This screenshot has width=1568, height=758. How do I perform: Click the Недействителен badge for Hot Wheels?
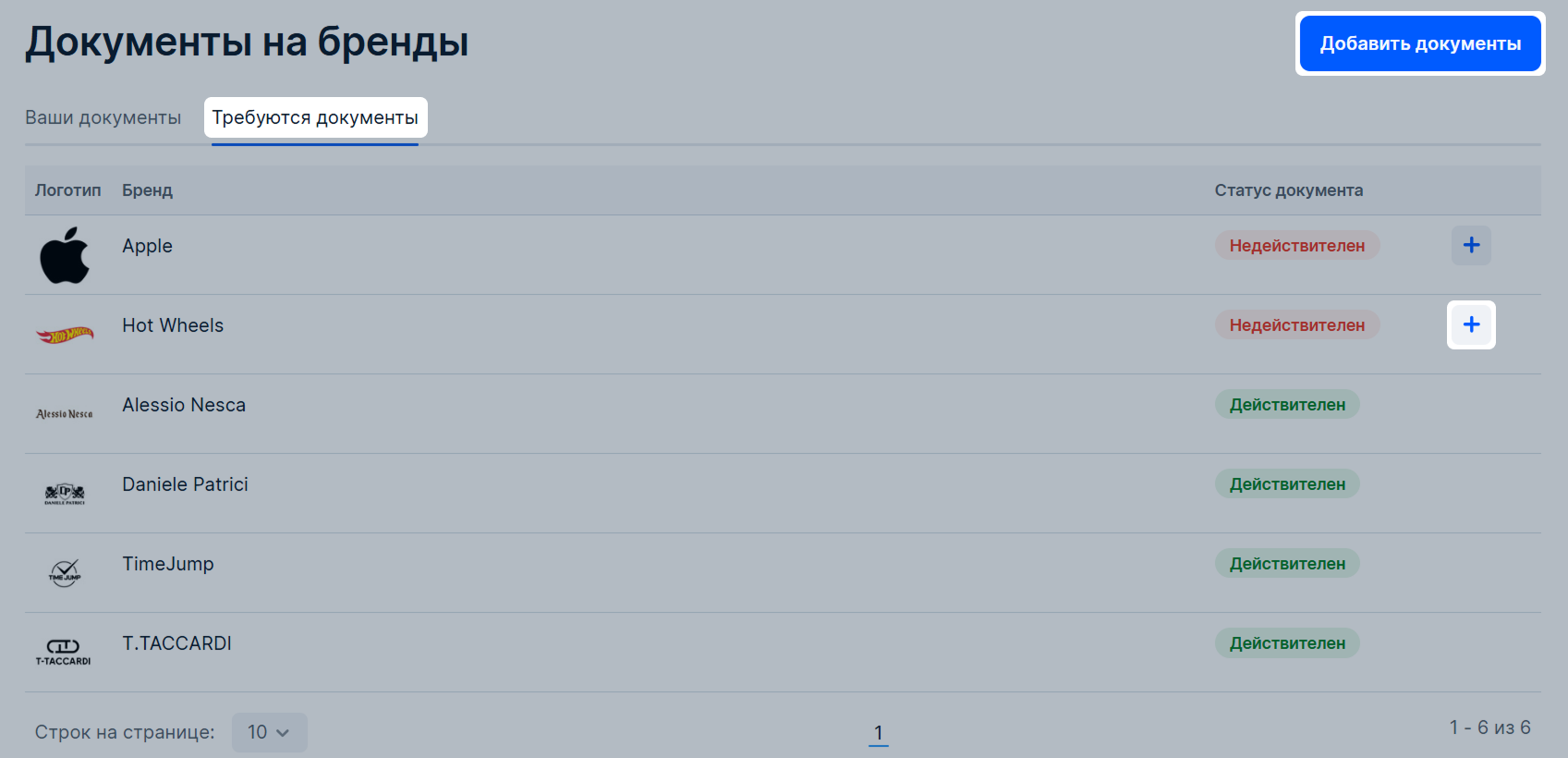(1297, 325)
